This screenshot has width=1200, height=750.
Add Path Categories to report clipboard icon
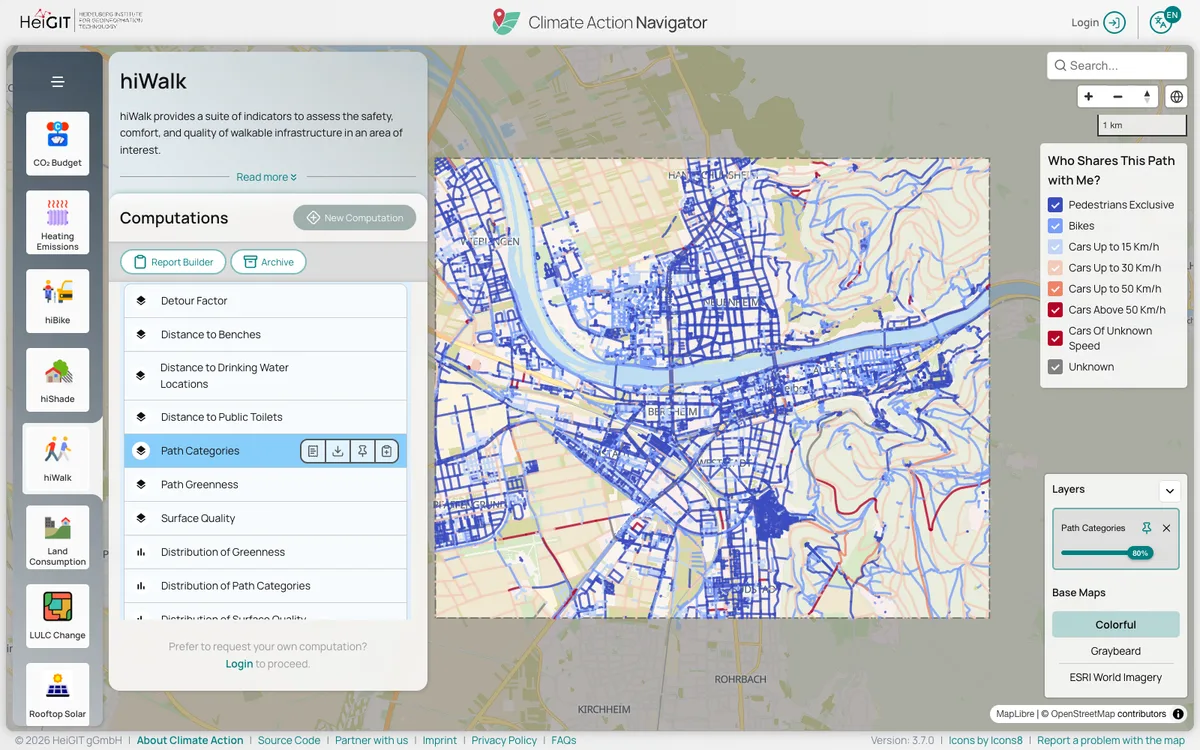(387, 451)
